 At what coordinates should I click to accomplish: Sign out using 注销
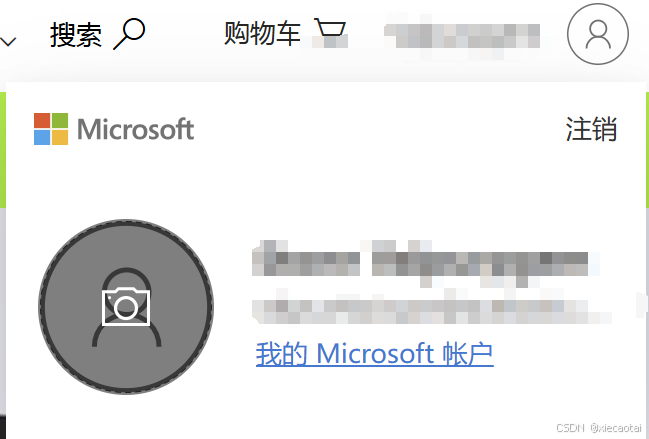click(591, 129)
